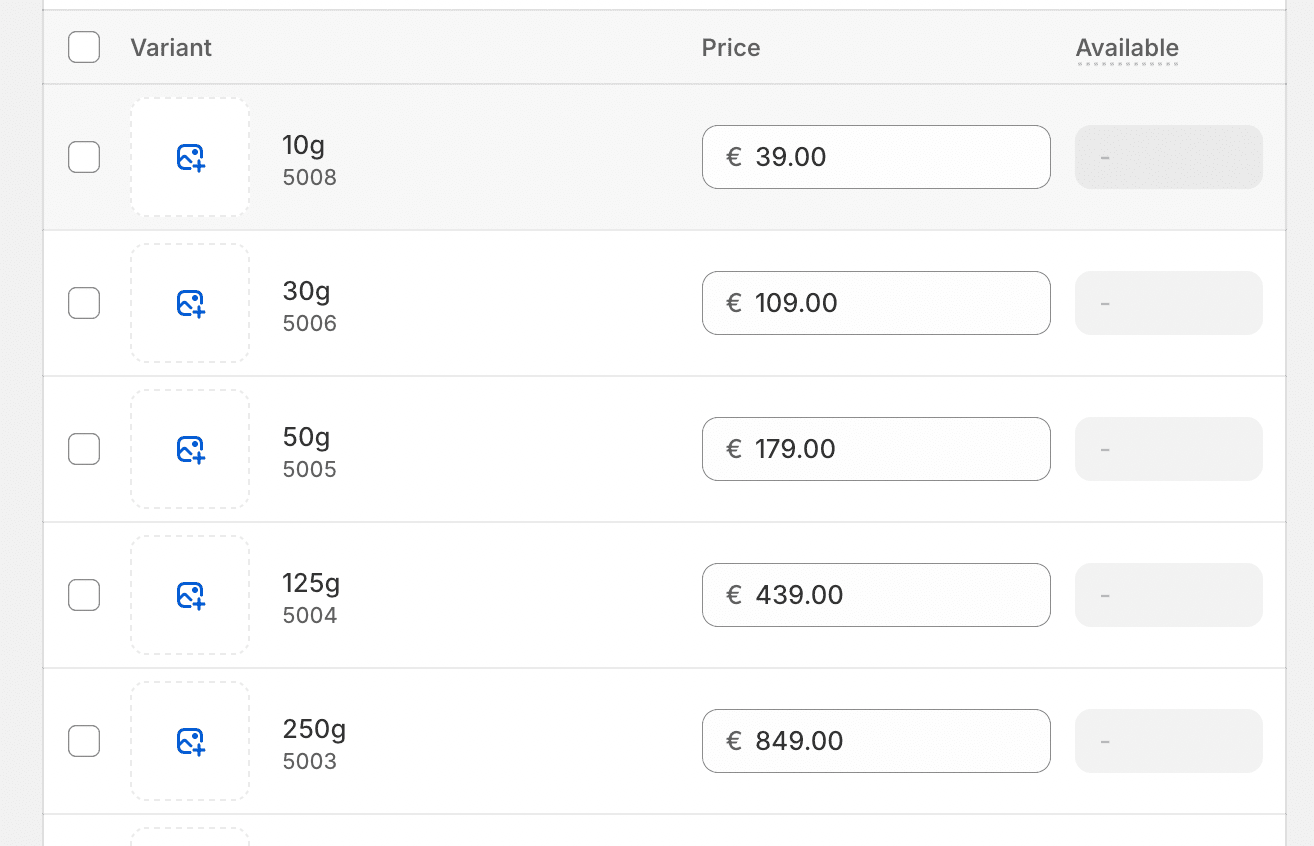The image size is (1314, 846).
Task: Check the 10g variant checkbox
Action: pos(84,157)
